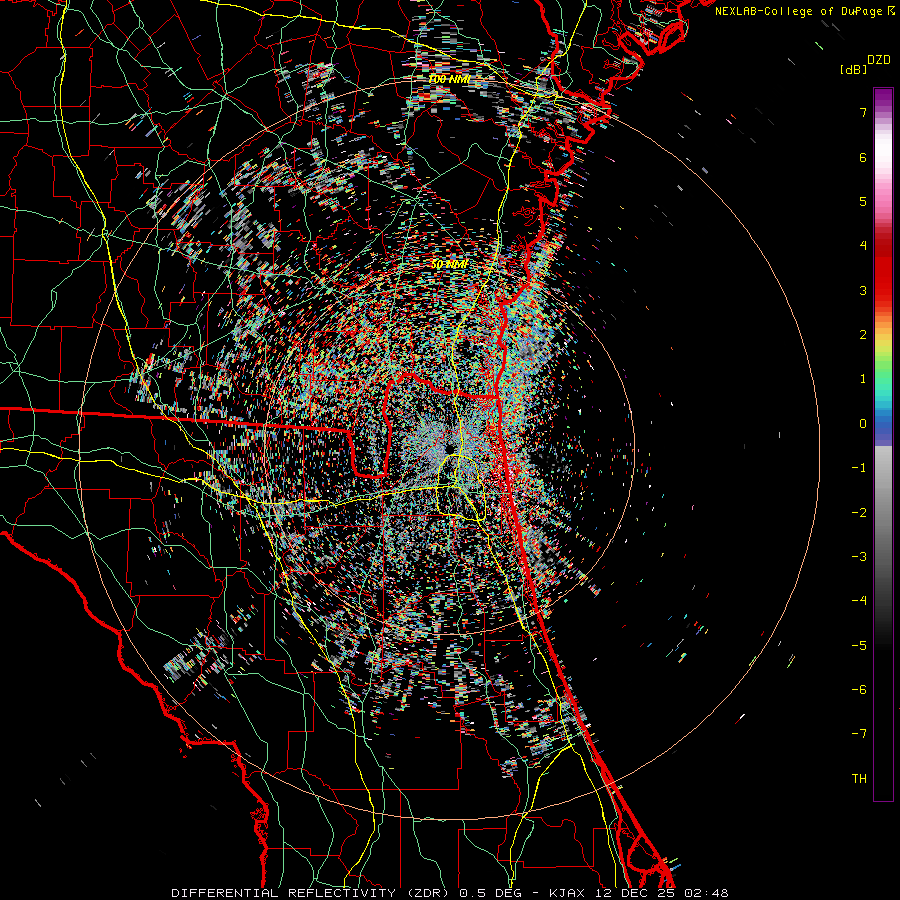Viewport: 900px width, 900px height.
Task: Click the color scale tick labeled 3
Action: (863, 290)
